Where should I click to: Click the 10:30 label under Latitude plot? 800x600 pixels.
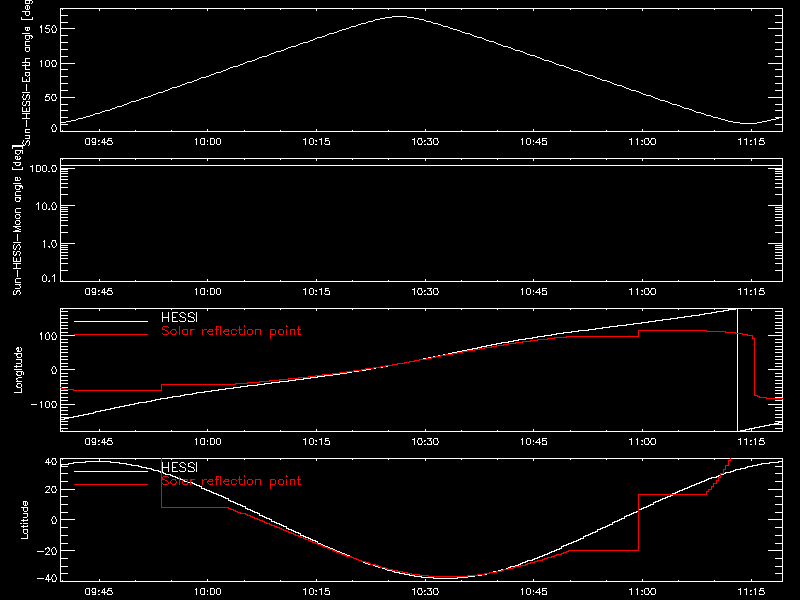425,592
